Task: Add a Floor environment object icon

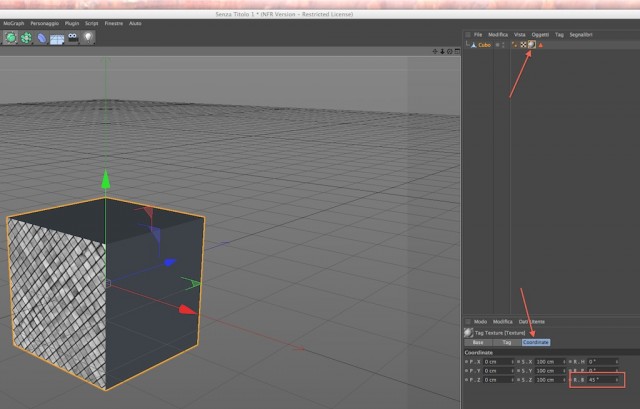Action: 57,39
